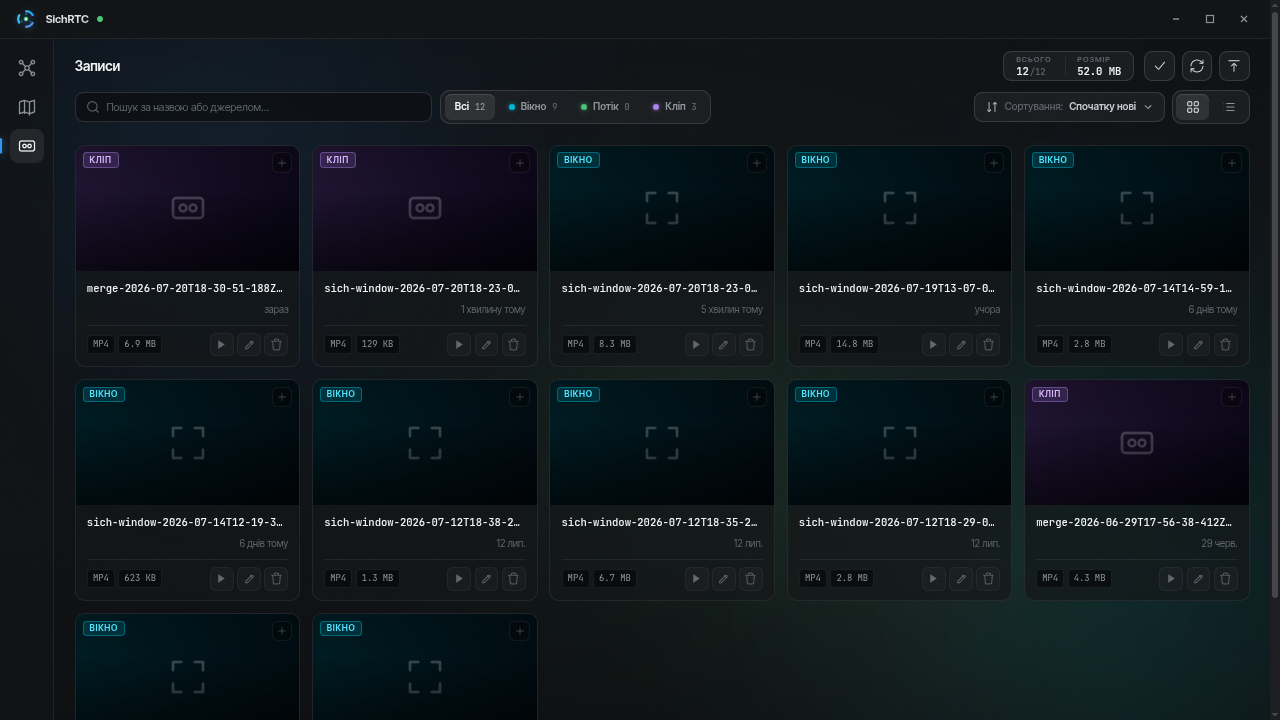Click plus button on 6.7 MB recording

[756, 397]
